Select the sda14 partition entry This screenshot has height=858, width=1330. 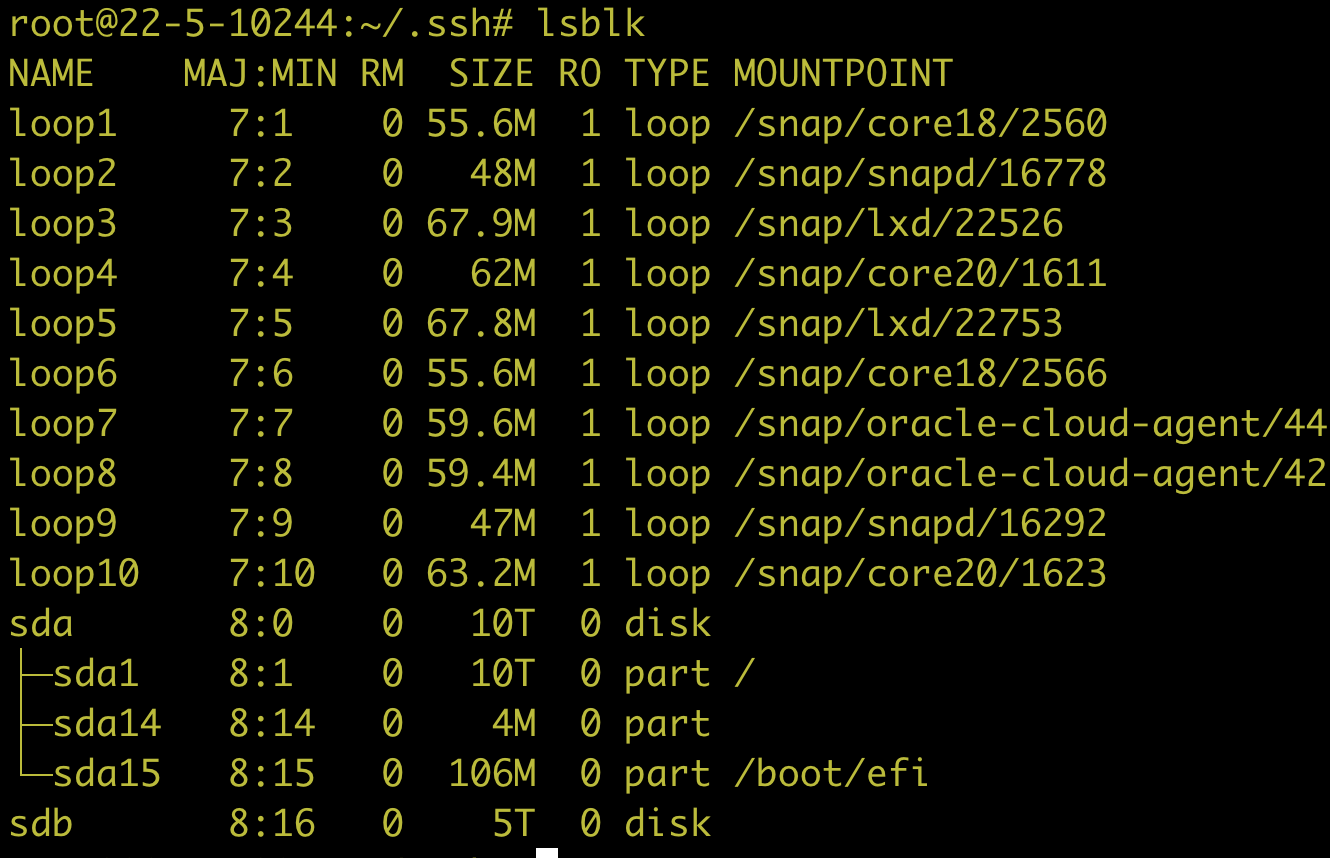[107, 724]
